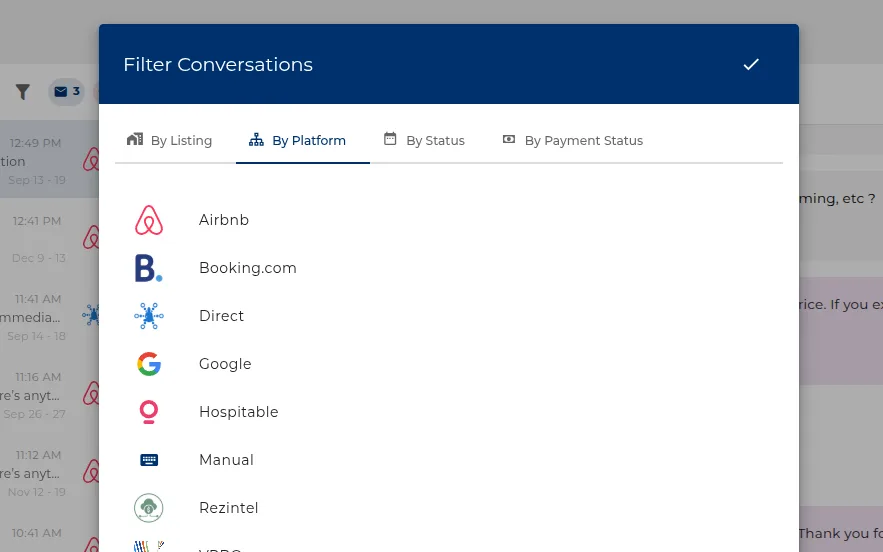
Task: Click the Manual keyboard icon
Action: pos(149,460)
